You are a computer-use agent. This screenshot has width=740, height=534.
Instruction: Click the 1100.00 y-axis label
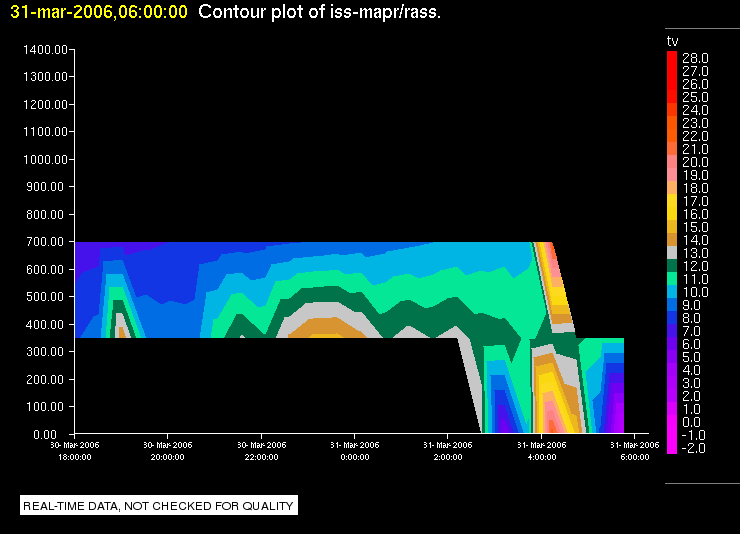coord(45,131)
